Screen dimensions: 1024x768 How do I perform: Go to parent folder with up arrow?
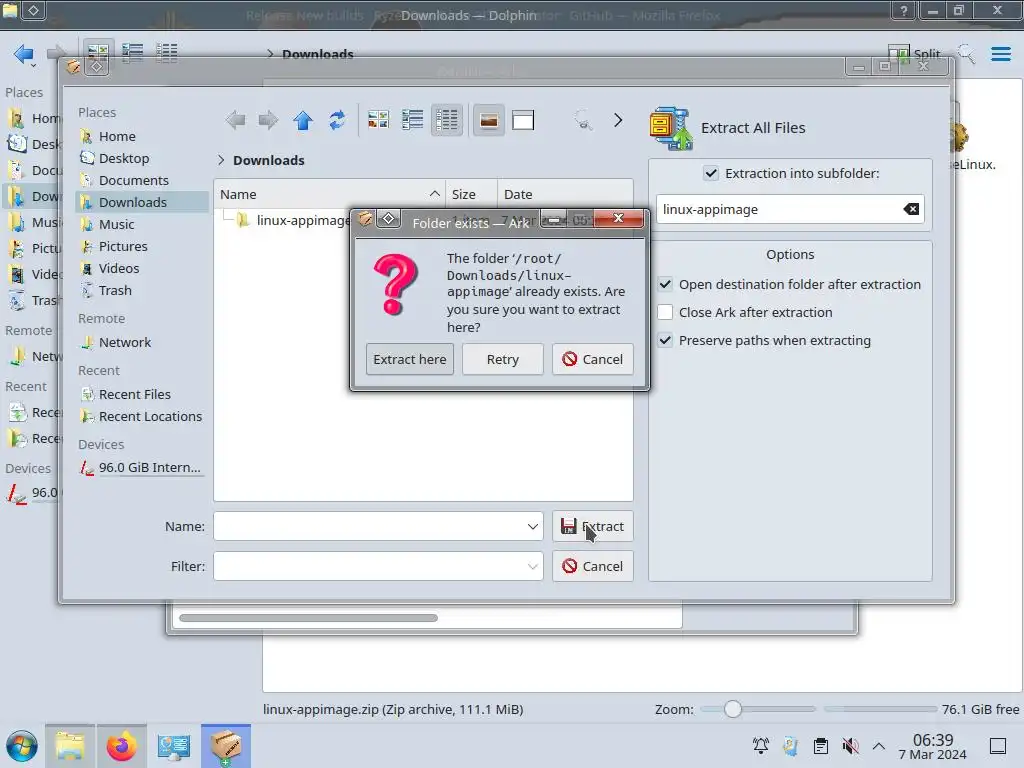(x=302, y=120)
